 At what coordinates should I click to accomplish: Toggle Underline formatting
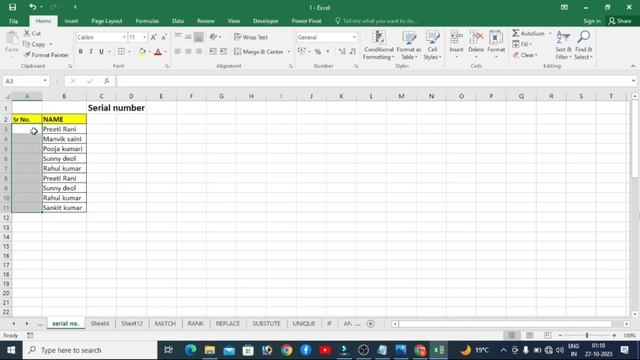pyautogui.click(x=101, y=51)
